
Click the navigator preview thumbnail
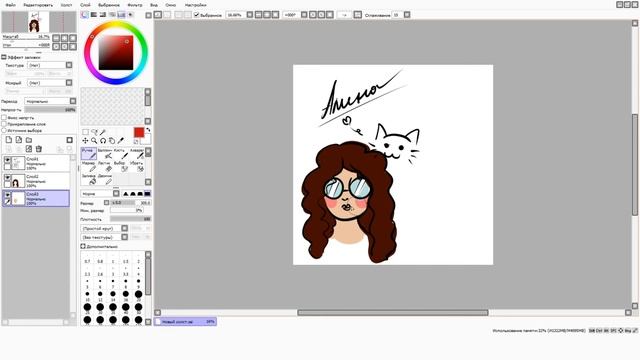[39, 22]
